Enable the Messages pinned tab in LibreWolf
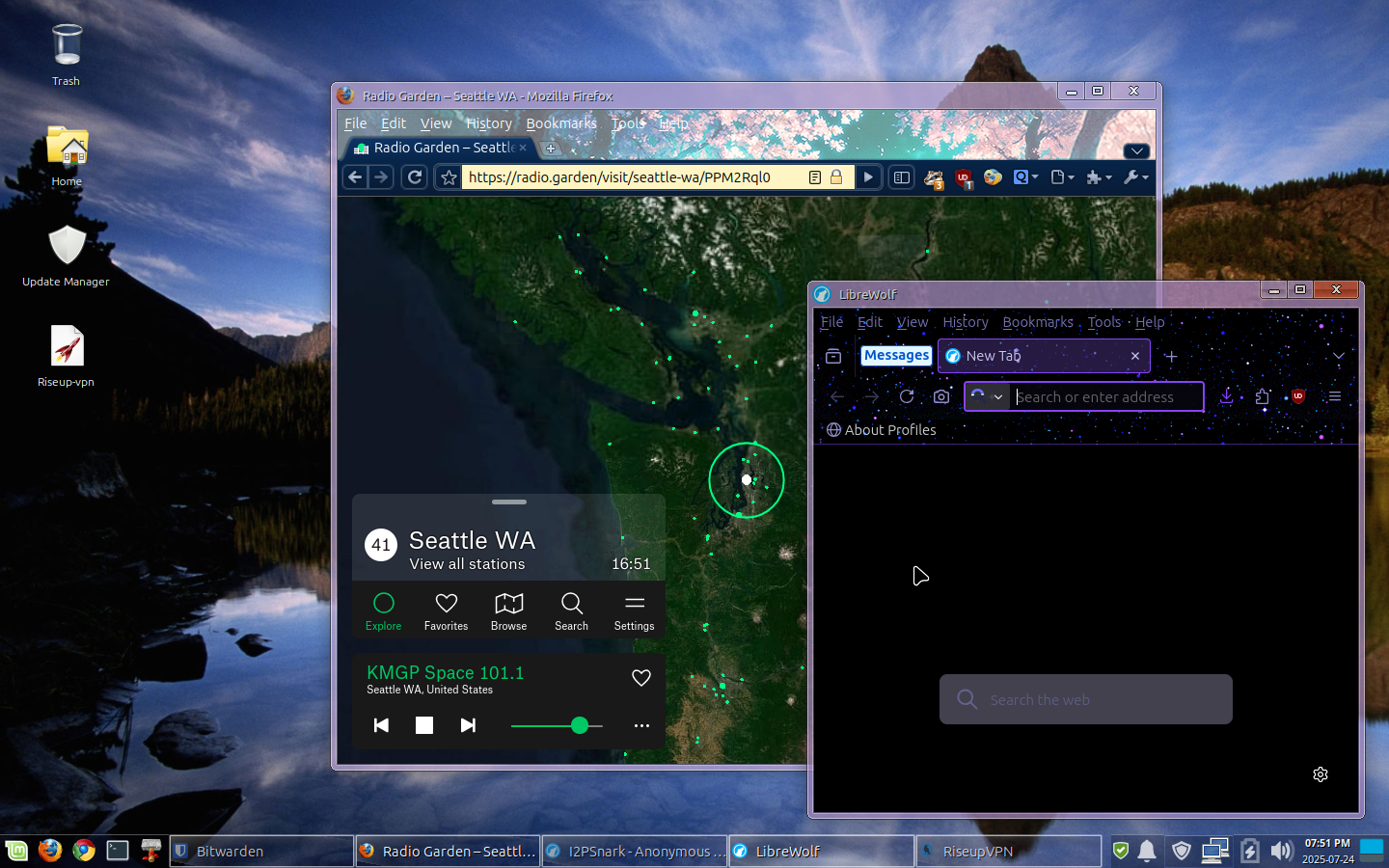1389x868 pixels. click(x=895, y=355)
